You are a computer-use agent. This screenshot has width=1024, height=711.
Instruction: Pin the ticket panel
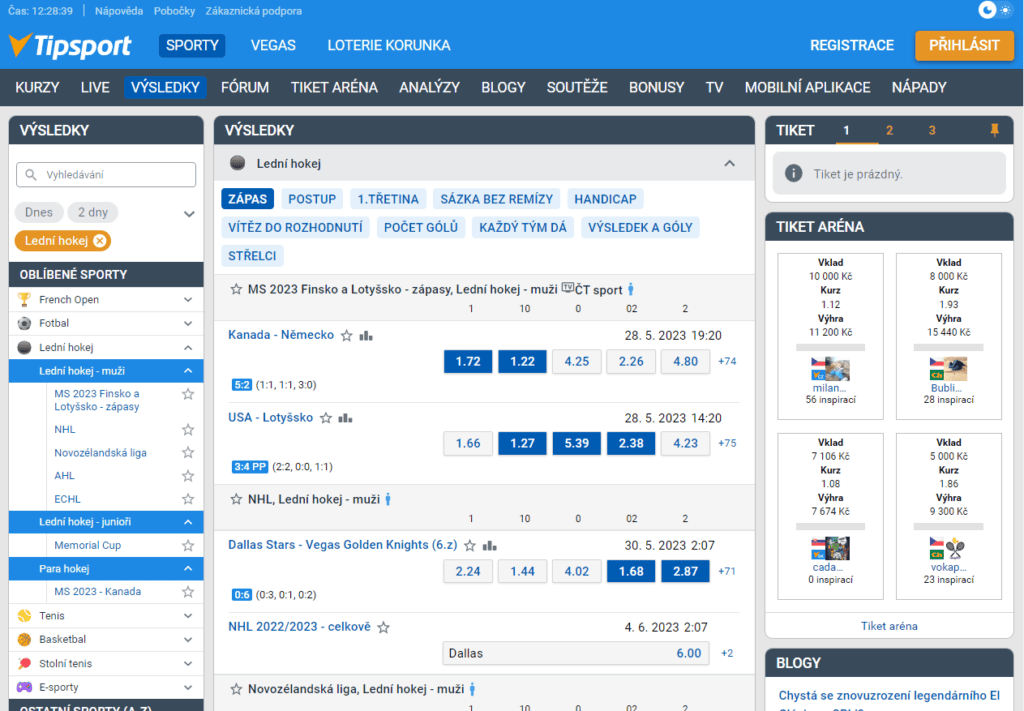tap(994, 130)
